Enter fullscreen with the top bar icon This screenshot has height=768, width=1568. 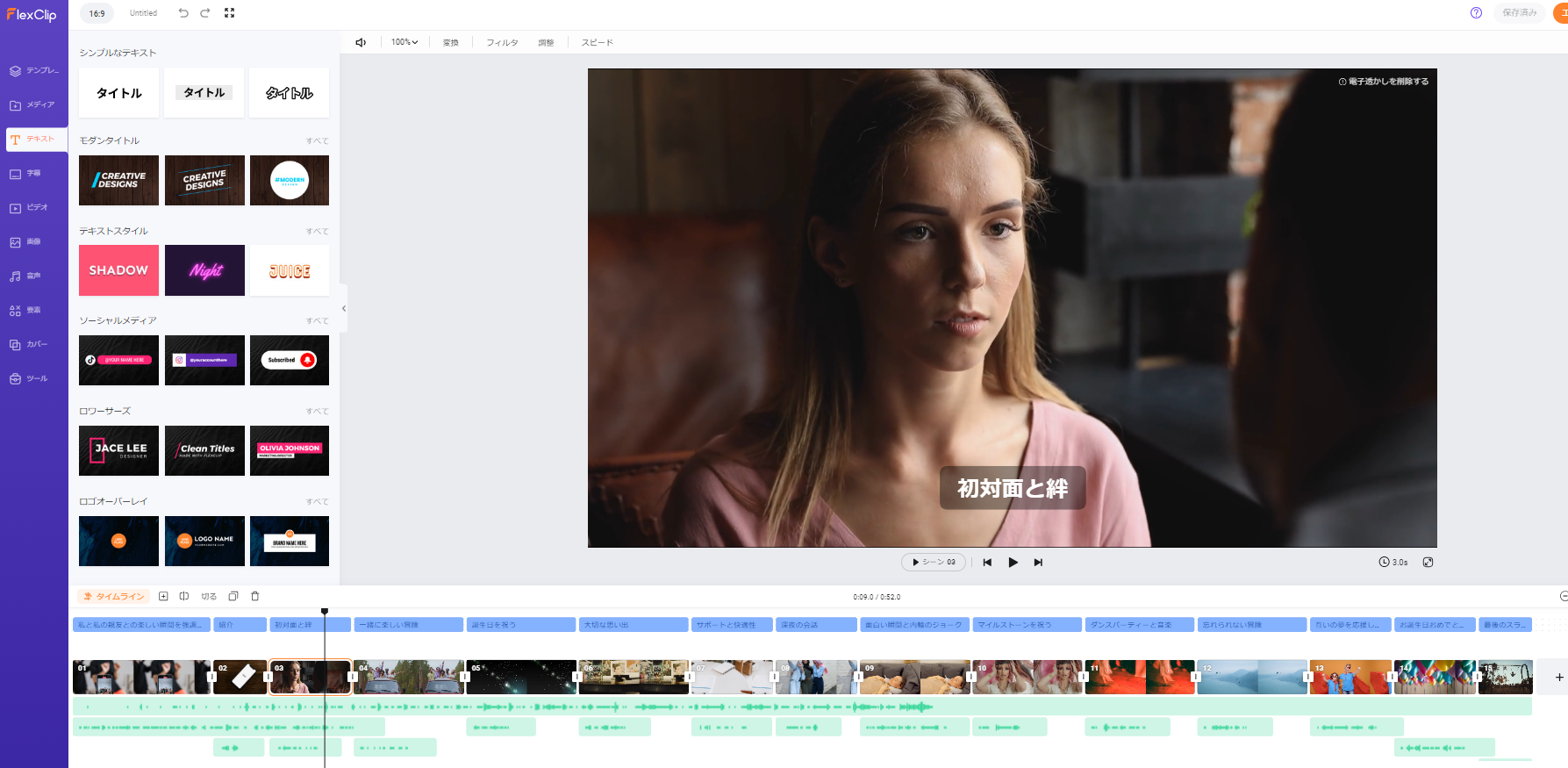(229, 13)
